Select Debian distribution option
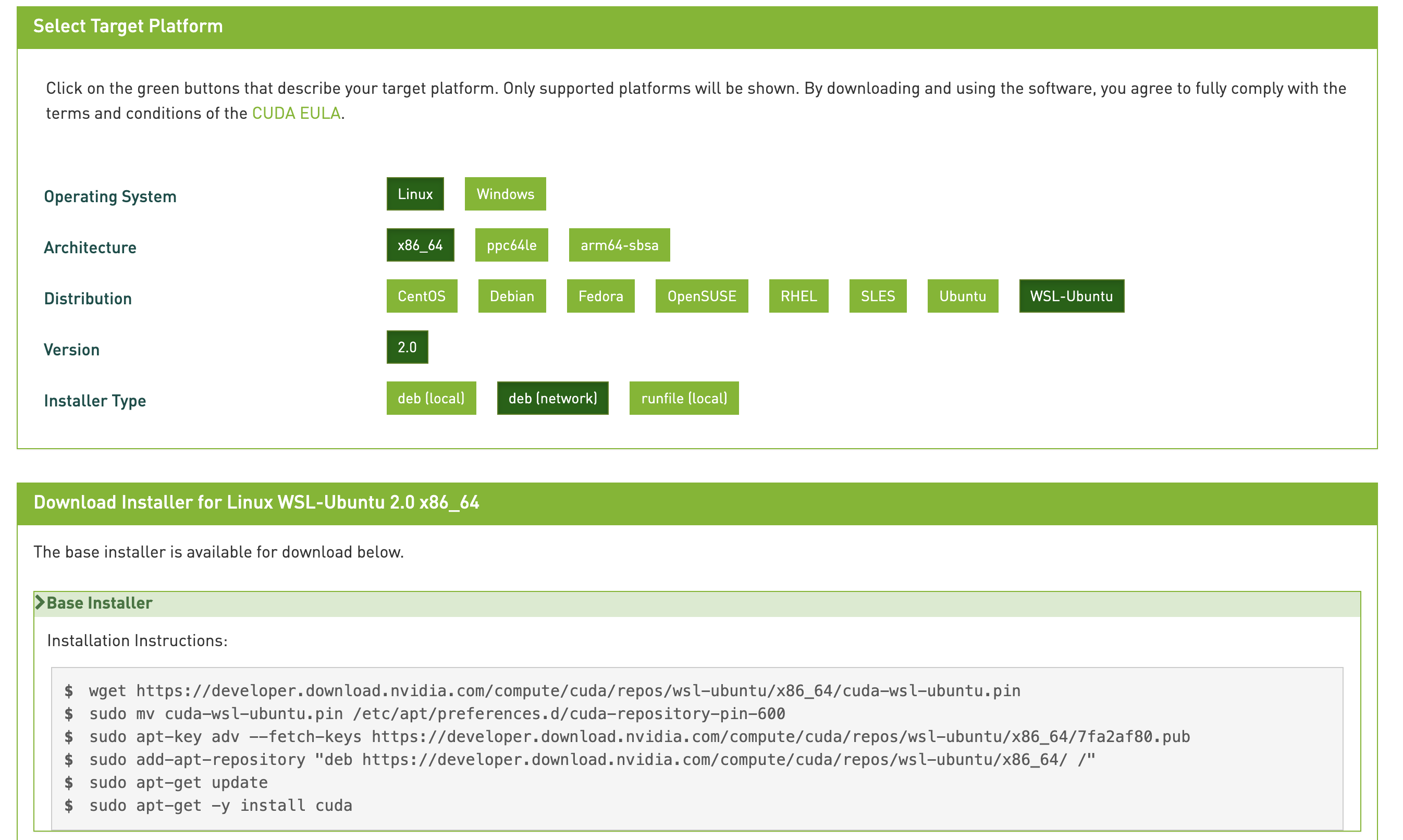The width and height of the screenshot is (1403, 840). 512,296
